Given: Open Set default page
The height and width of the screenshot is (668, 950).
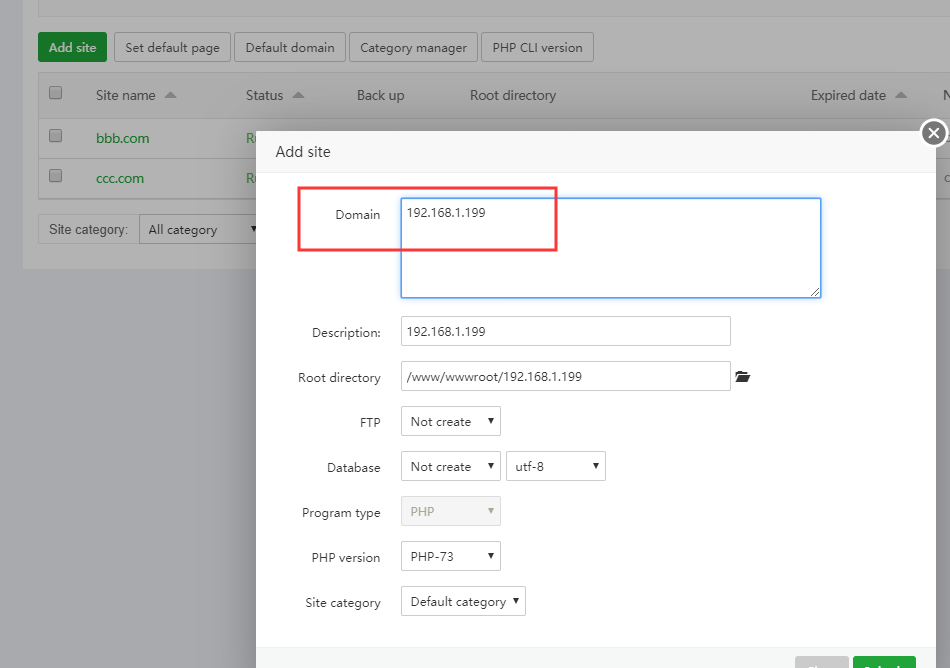Looking at the screenshot, I should [173, 47].
